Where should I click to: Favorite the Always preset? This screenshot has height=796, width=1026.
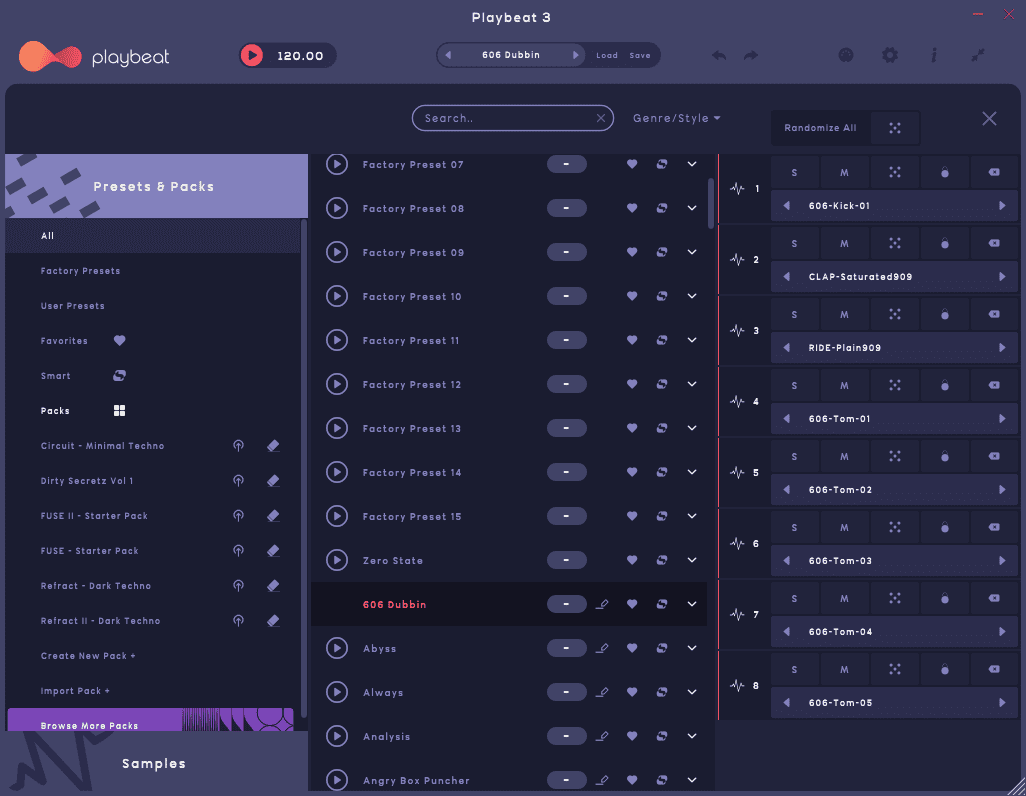pyautogui.click(x=632, y=692)
